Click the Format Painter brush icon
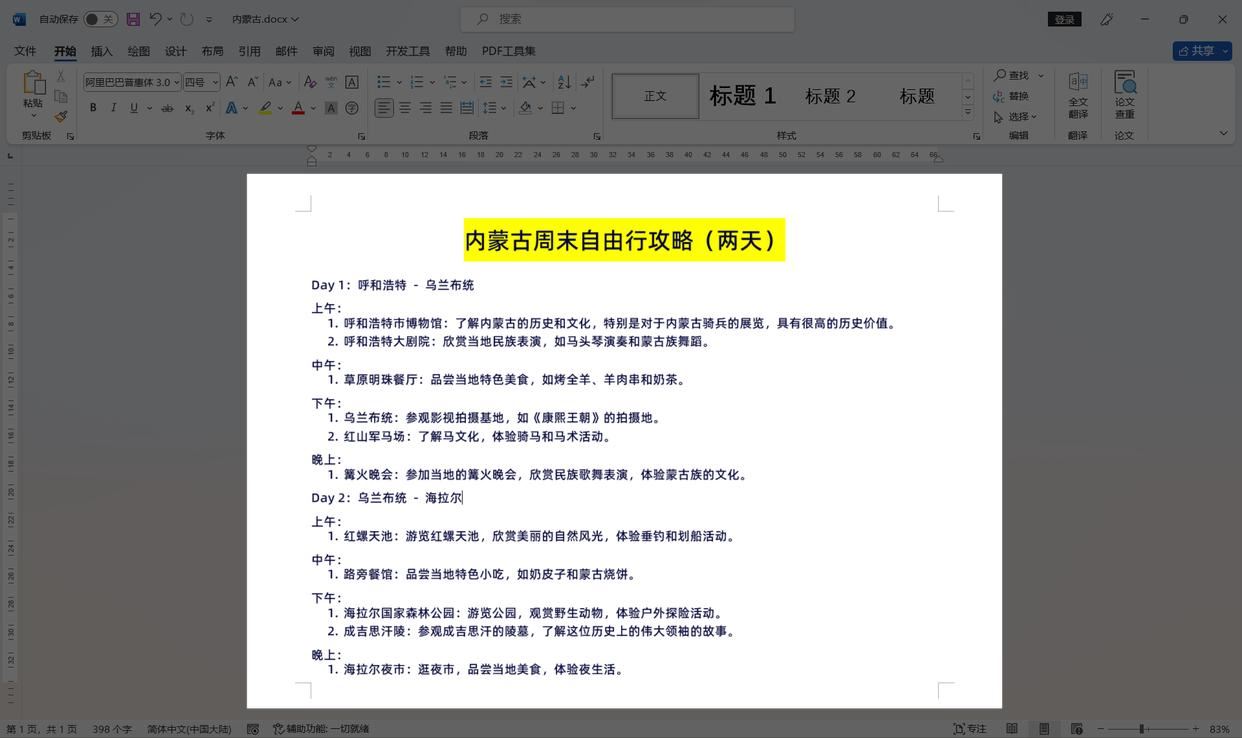This screenshot has height=738, width=1242. [x=61, y=117]
